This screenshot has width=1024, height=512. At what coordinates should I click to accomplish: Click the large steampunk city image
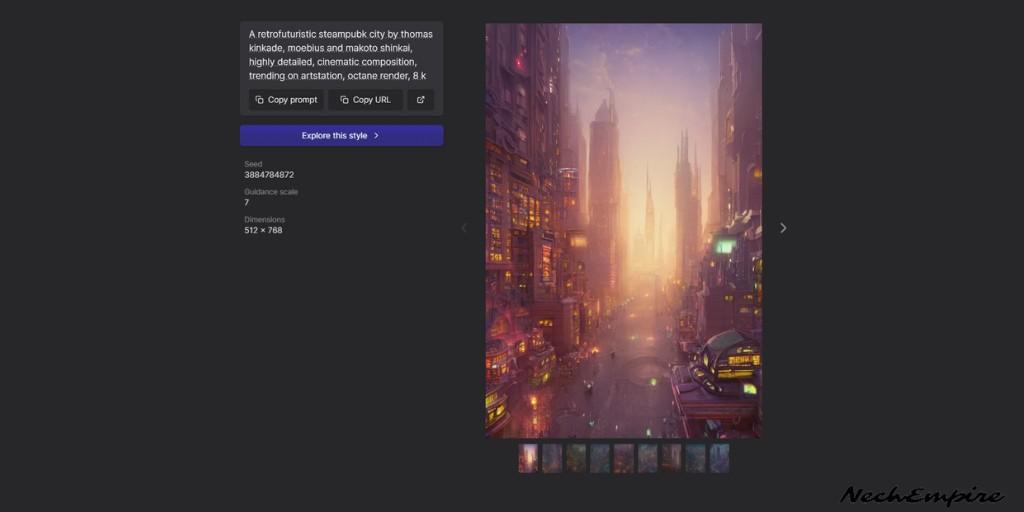[x=624, y=231]
